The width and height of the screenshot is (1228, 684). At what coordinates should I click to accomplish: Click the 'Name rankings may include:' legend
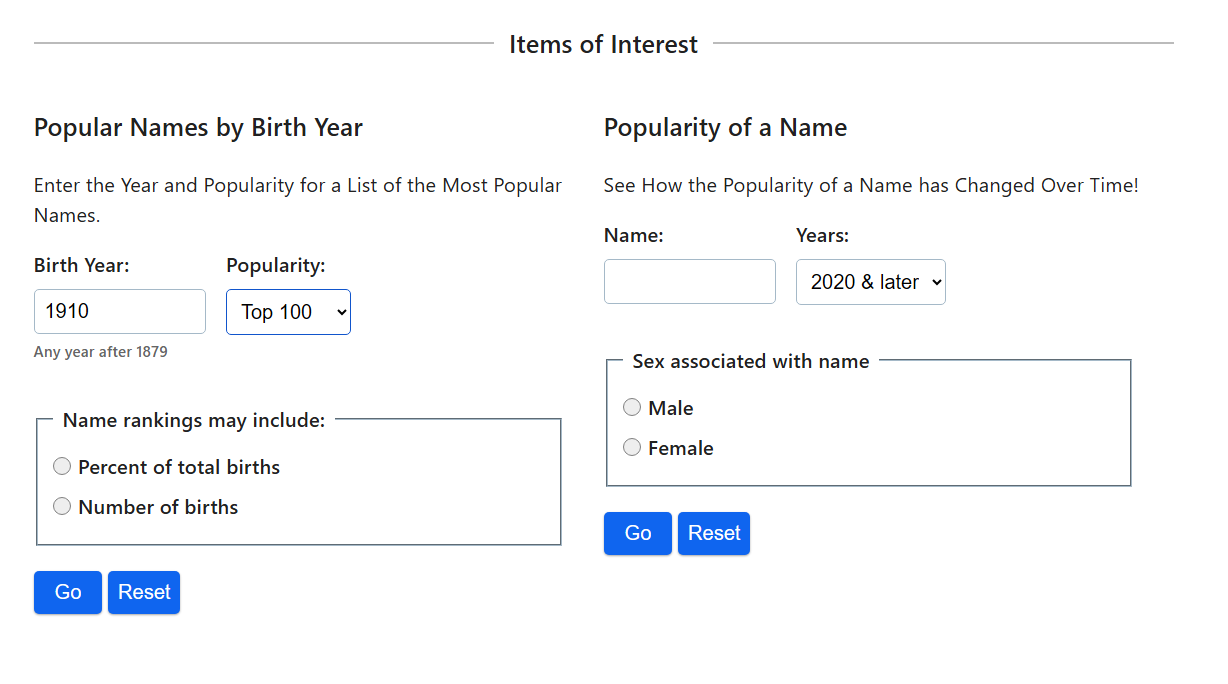194,421
